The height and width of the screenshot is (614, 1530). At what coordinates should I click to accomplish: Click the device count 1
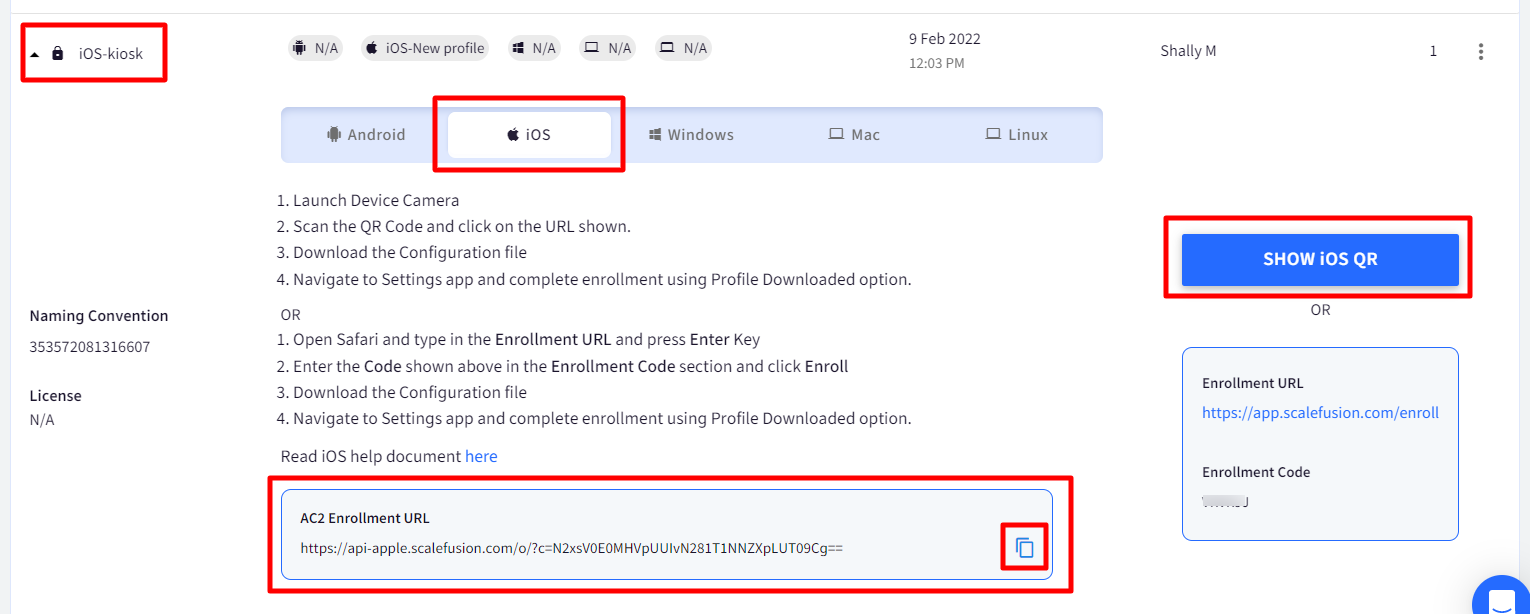(1433, 51)
